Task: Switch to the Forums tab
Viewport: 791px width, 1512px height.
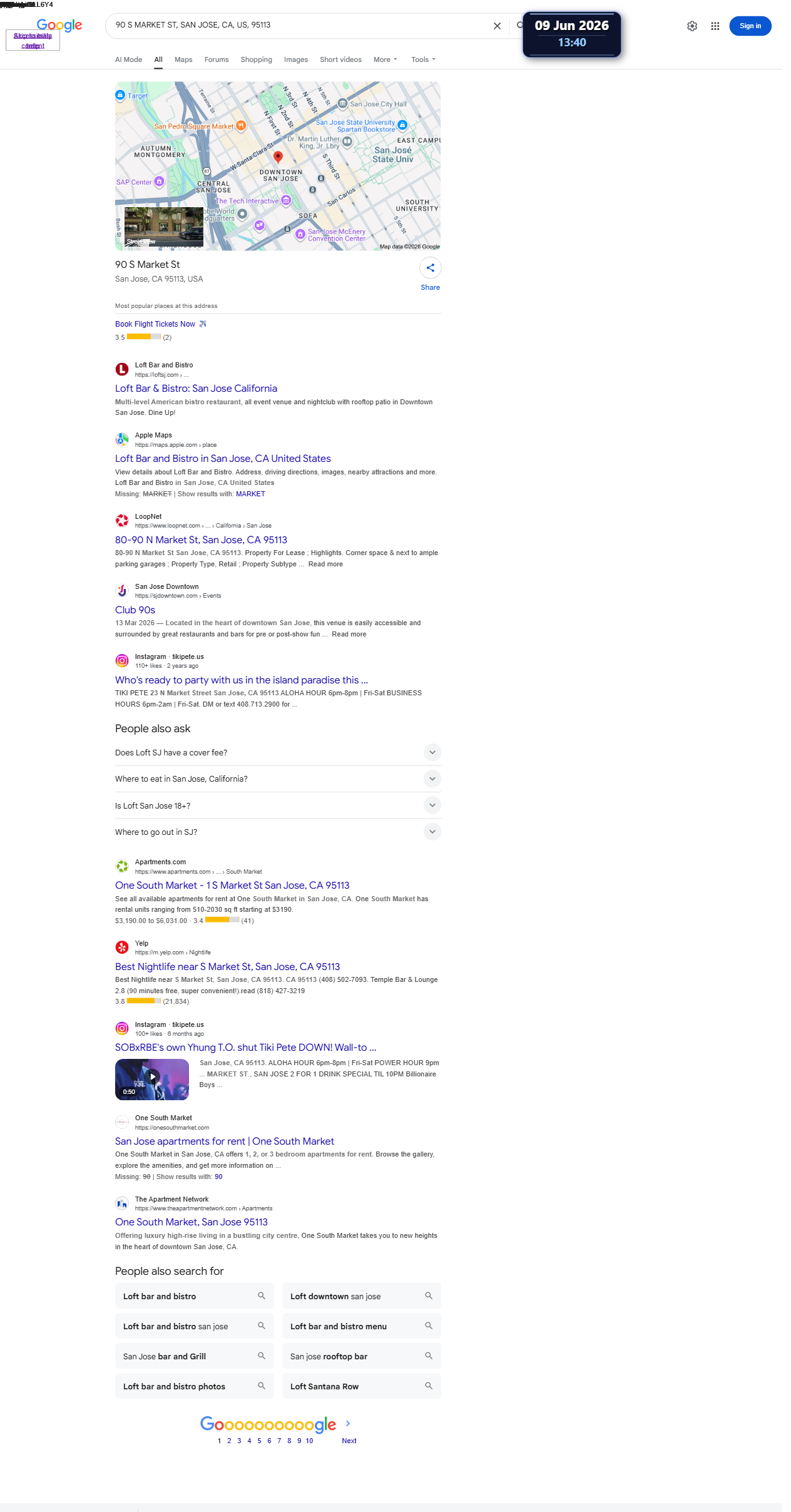Action: click(x=217, y=59)
